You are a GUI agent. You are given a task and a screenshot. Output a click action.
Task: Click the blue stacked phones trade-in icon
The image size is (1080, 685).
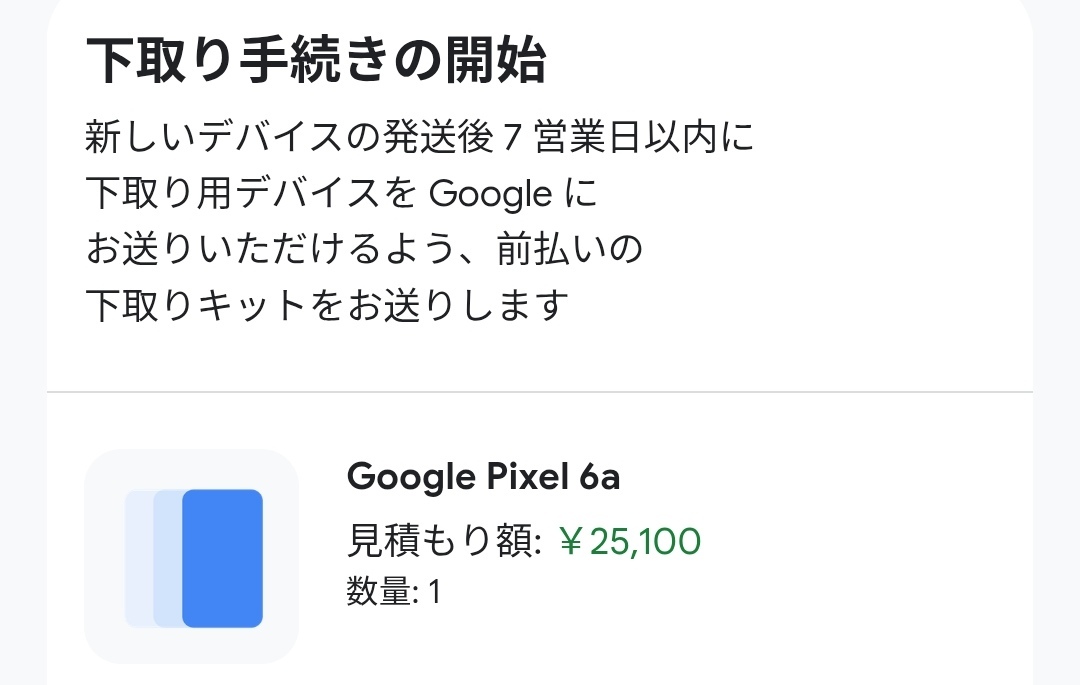[194, 558]
